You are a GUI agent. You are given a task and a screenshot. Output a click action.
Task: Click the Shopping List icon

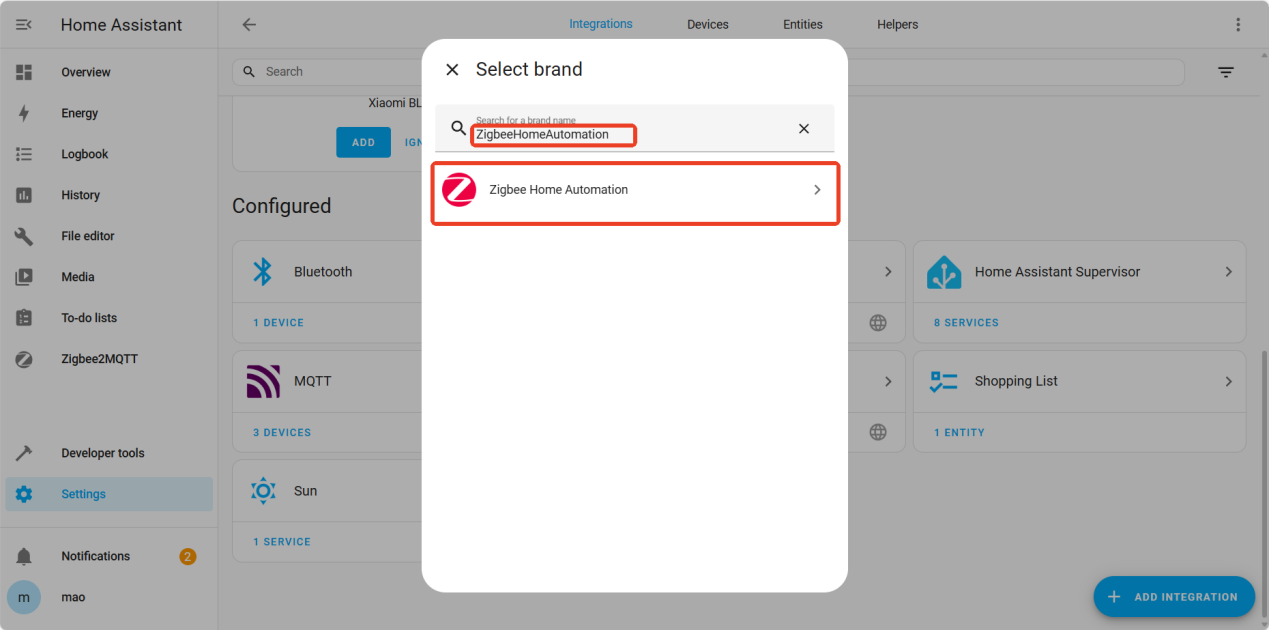click(944, 381)
